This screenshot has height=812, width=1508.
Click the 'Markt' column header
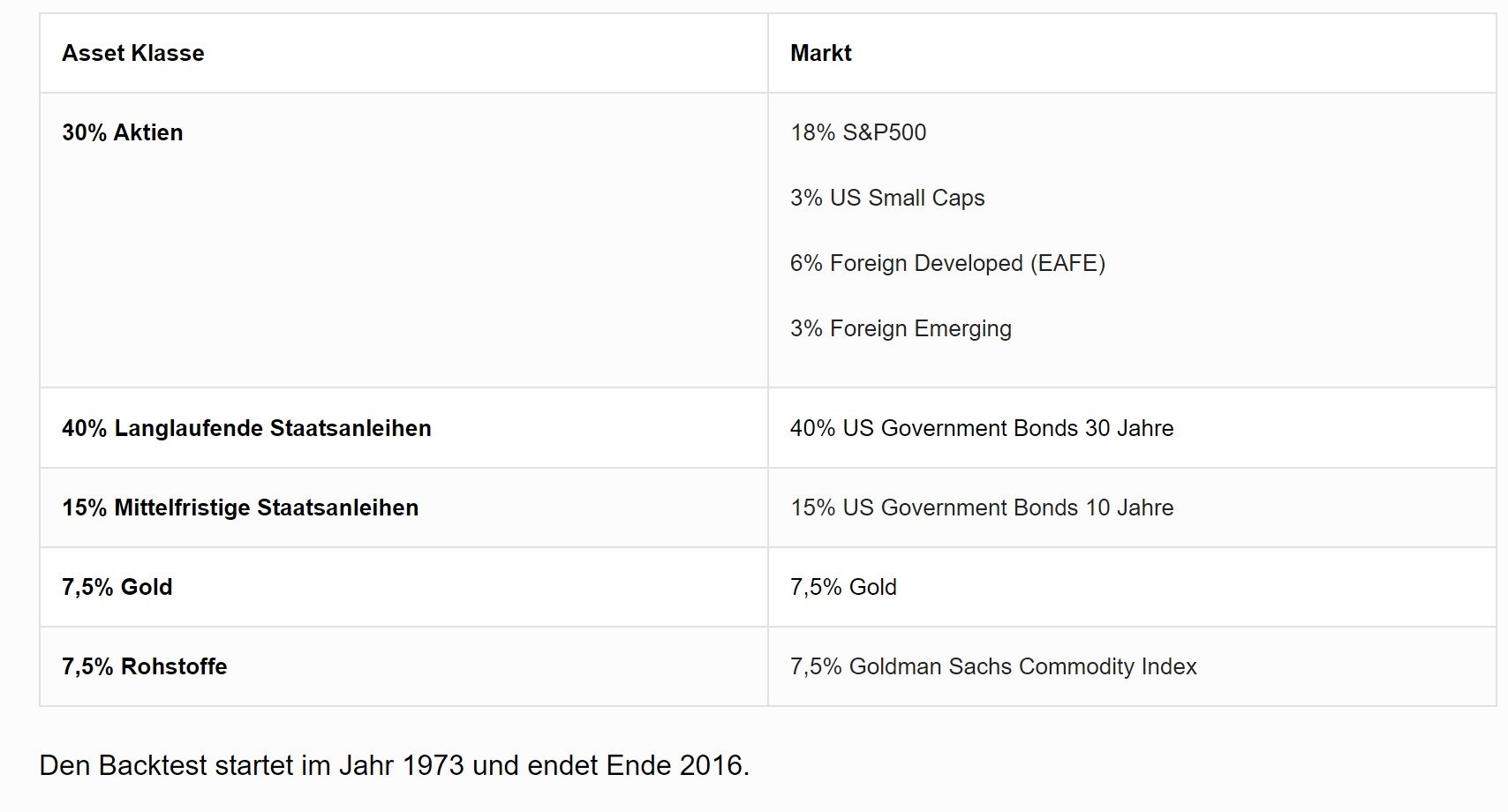click(x=820, y=53)
